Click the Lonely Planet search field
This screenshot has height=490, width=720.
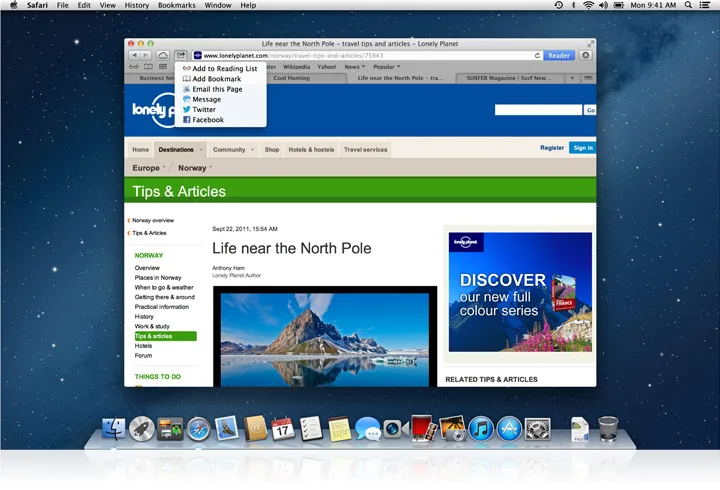pyautogui.click(x=538, y=110)
